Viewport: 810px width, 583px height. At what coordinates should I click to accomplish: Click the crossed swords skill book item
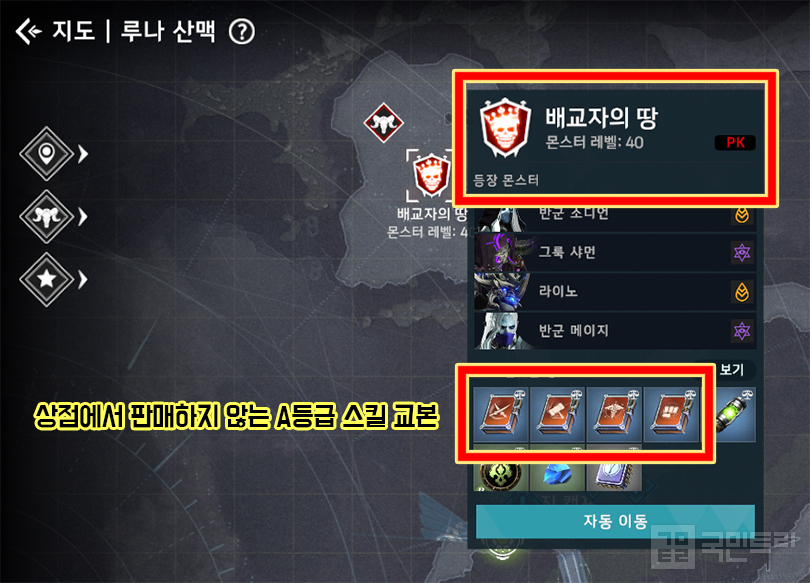[x=501, y=415]
